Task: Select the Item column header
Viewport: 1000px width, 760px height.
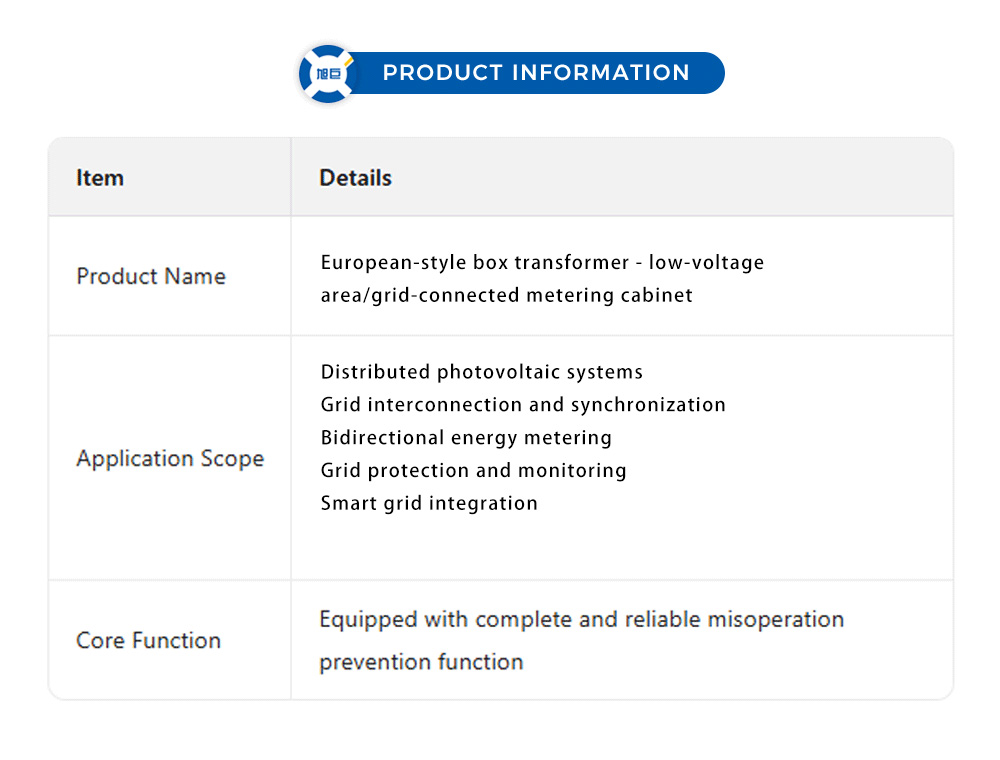Action: click(100, 178)
